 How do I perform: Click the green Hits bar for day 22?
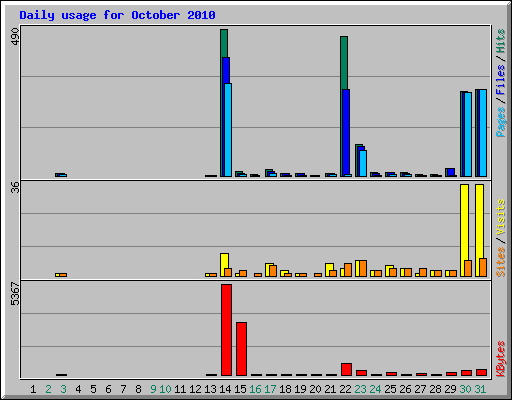(x=344, y=63)
